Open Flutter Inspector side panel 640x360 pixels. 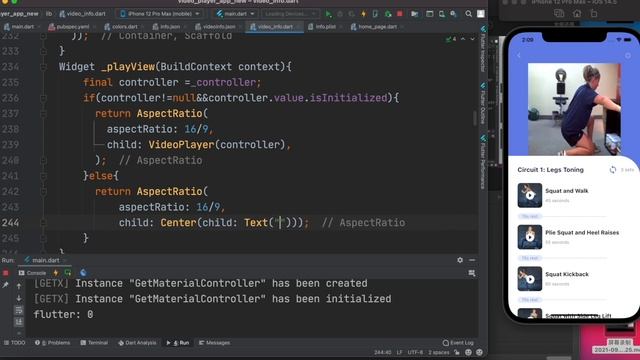point(483,49)
